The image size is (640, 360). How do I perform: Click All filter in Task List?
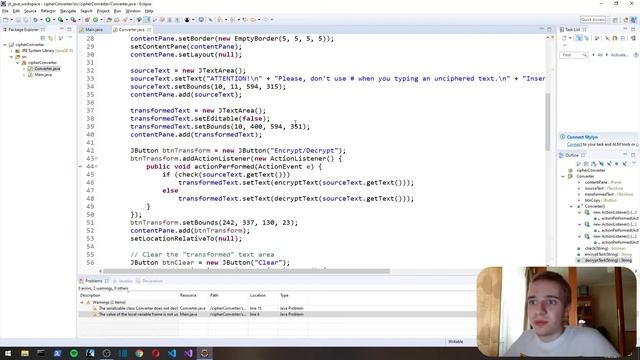click(x=600, y=55)
